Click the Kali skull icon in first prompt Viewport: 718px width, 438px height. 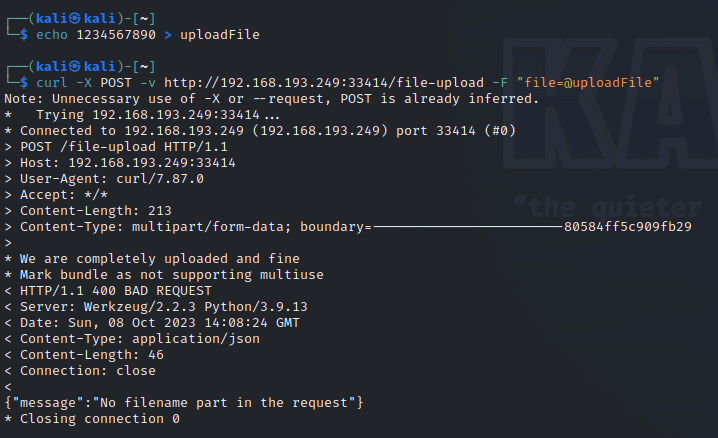click(x=75, y=18)
